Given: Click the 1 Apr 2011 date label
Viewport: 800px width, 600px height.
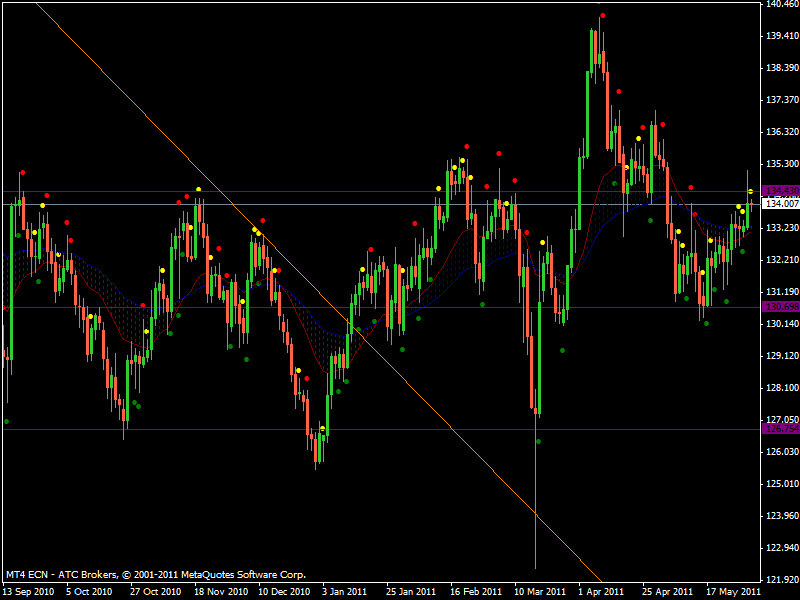Looking at the screenshot, I should (x=601, y=592).
